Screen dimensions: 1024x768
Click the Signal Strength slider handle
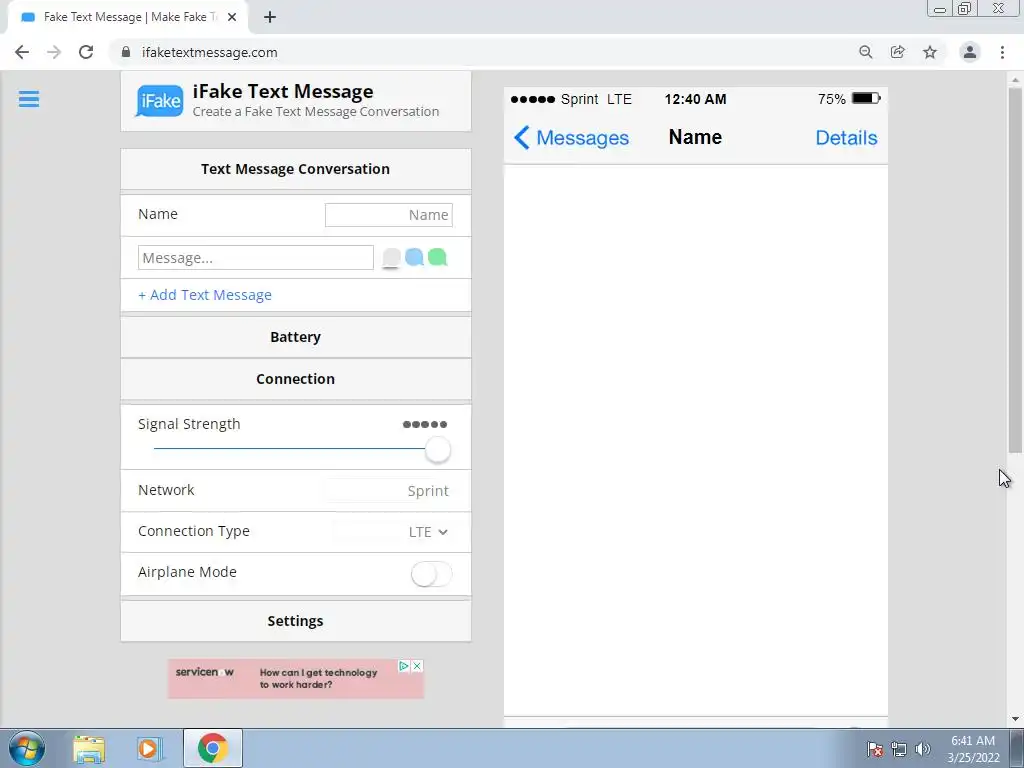coord(438,450)
